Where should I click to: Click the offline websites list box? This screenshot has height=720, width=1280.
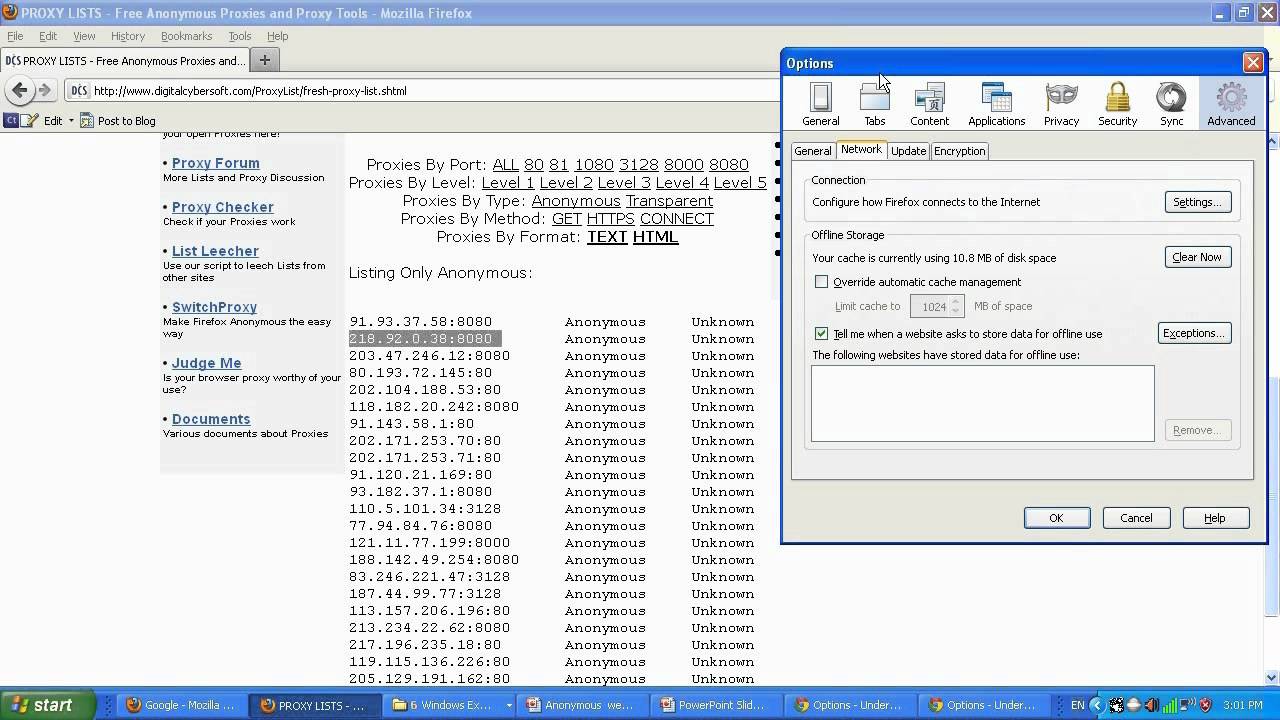tap(982, 403)
